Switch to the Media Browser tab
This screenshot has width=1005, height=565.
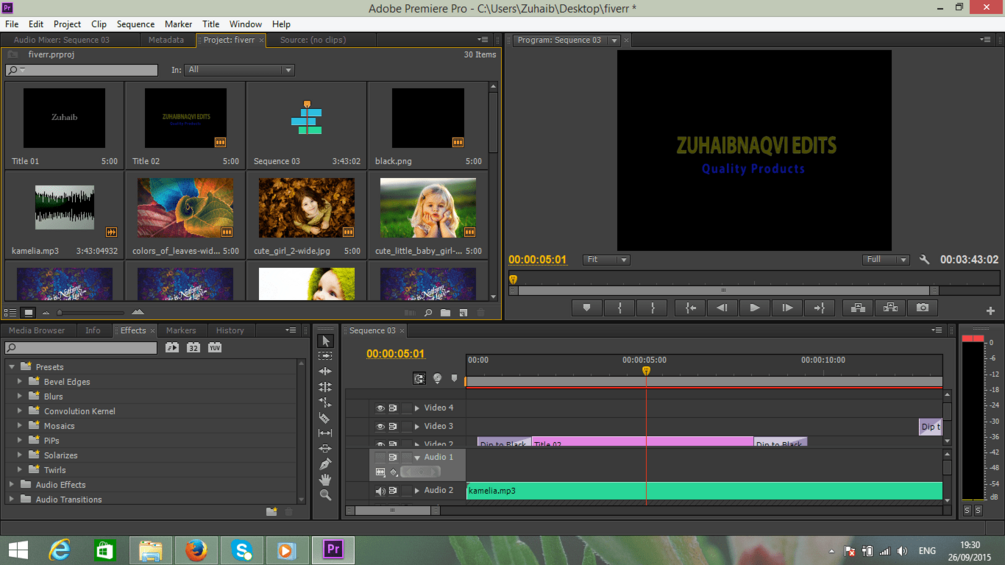tap(37, 331)
